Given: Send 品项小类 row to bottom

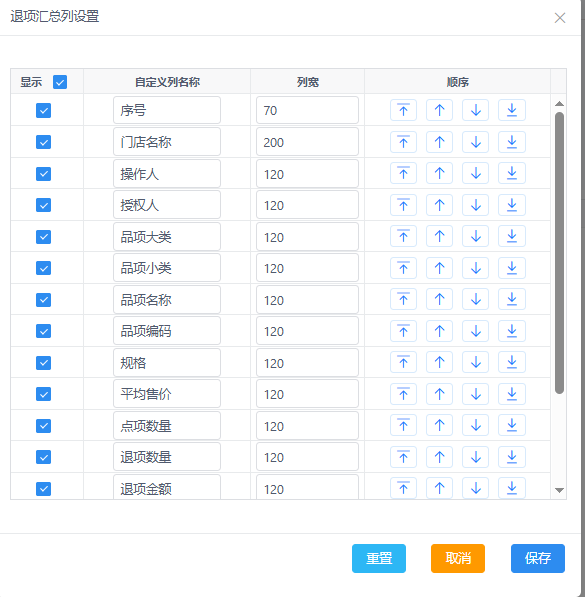Looking at the screenshot, I should click(x=512, y=268).
